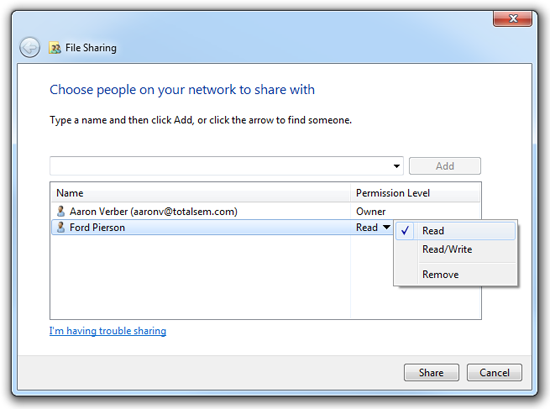Expand the name combo box arrow

point(396,166)
